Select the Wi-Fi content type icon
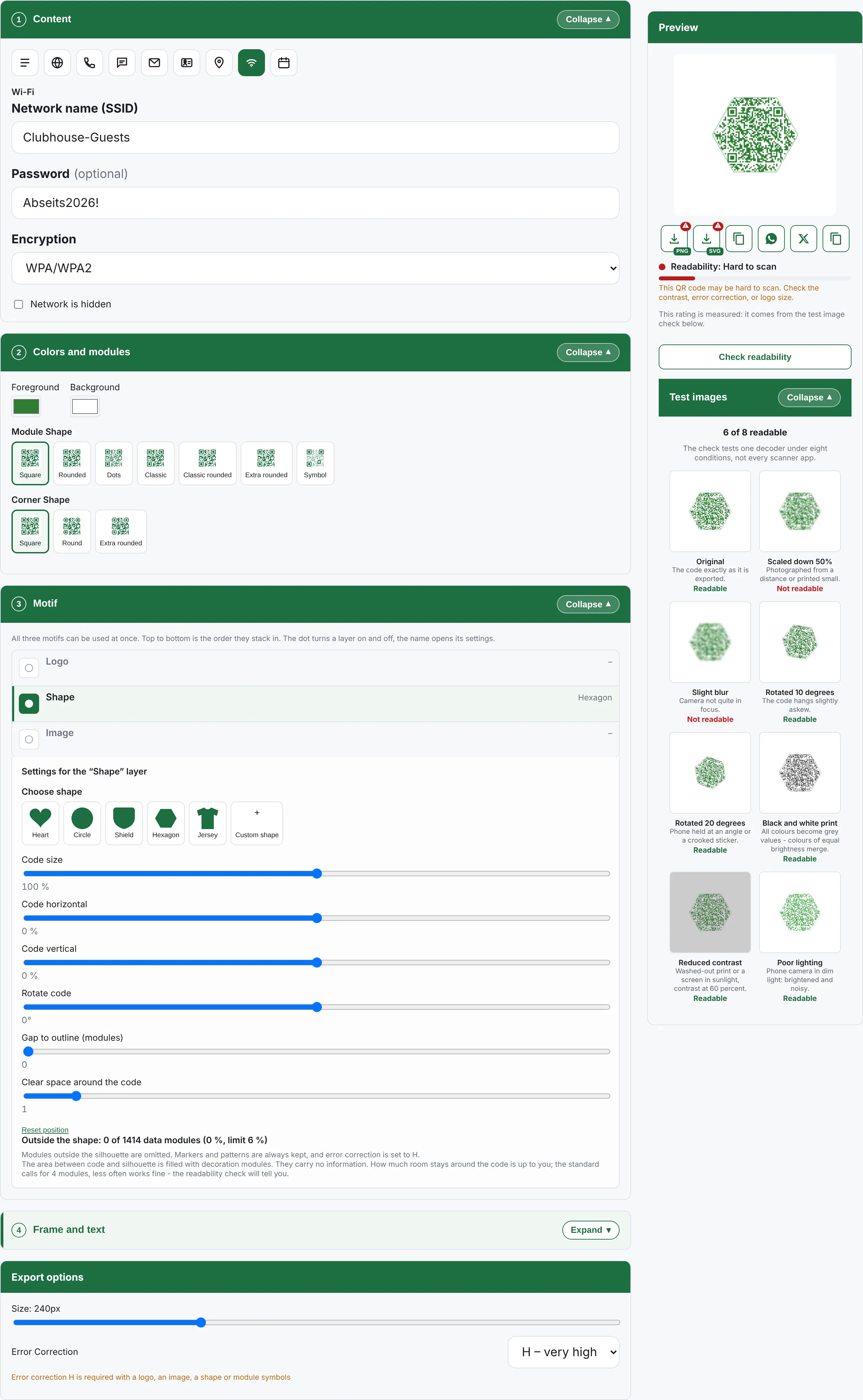 click(251, 63)
